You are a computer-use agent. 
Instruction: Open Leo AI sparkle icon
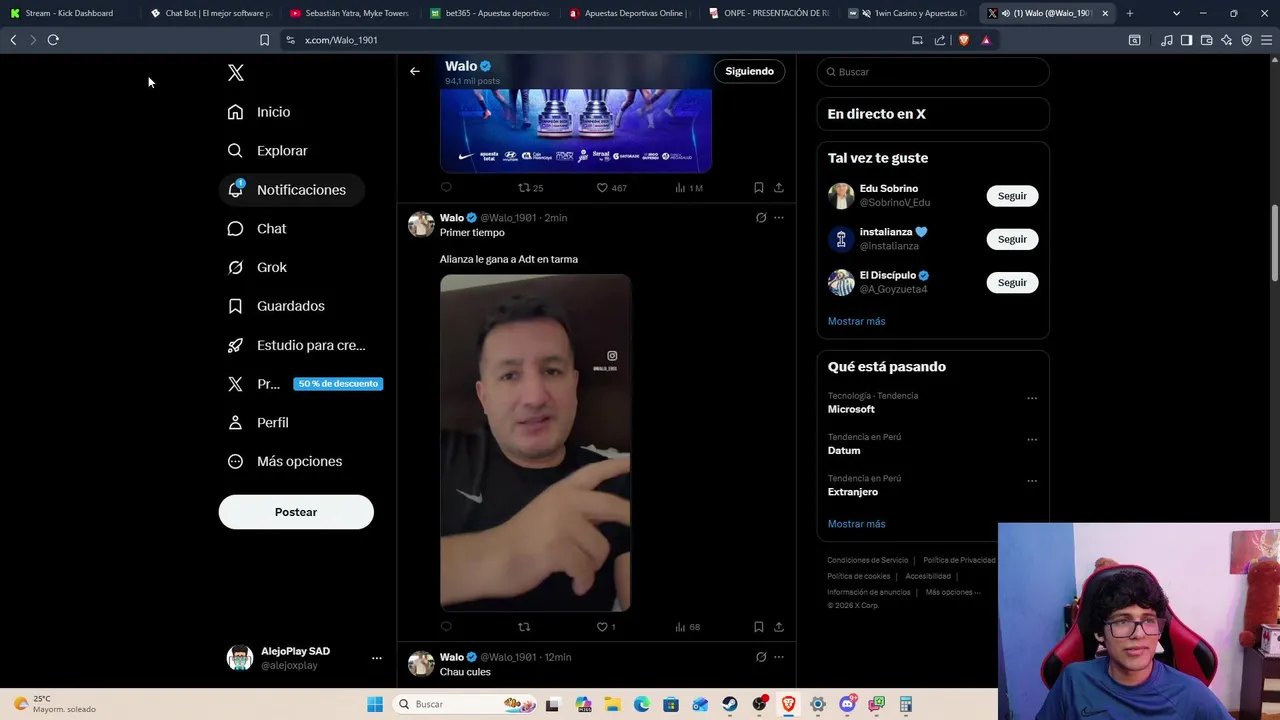point(1226,40)
